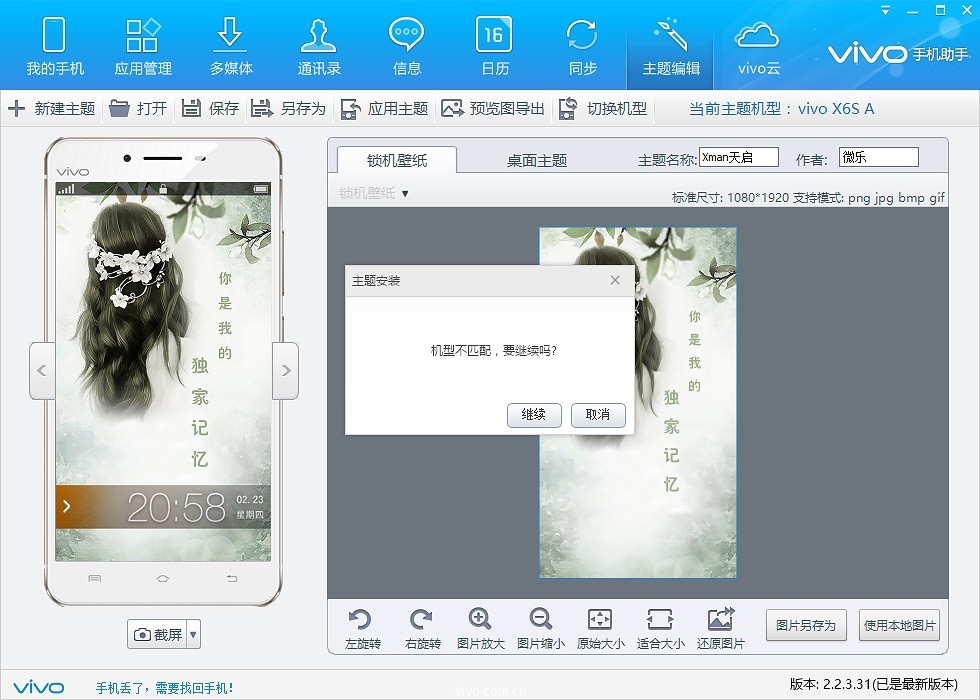Image resolution: width=980 pixels, height=700 pixels.
Task: Switch phone model via 切换机型
Action: (x=603, y=109)
